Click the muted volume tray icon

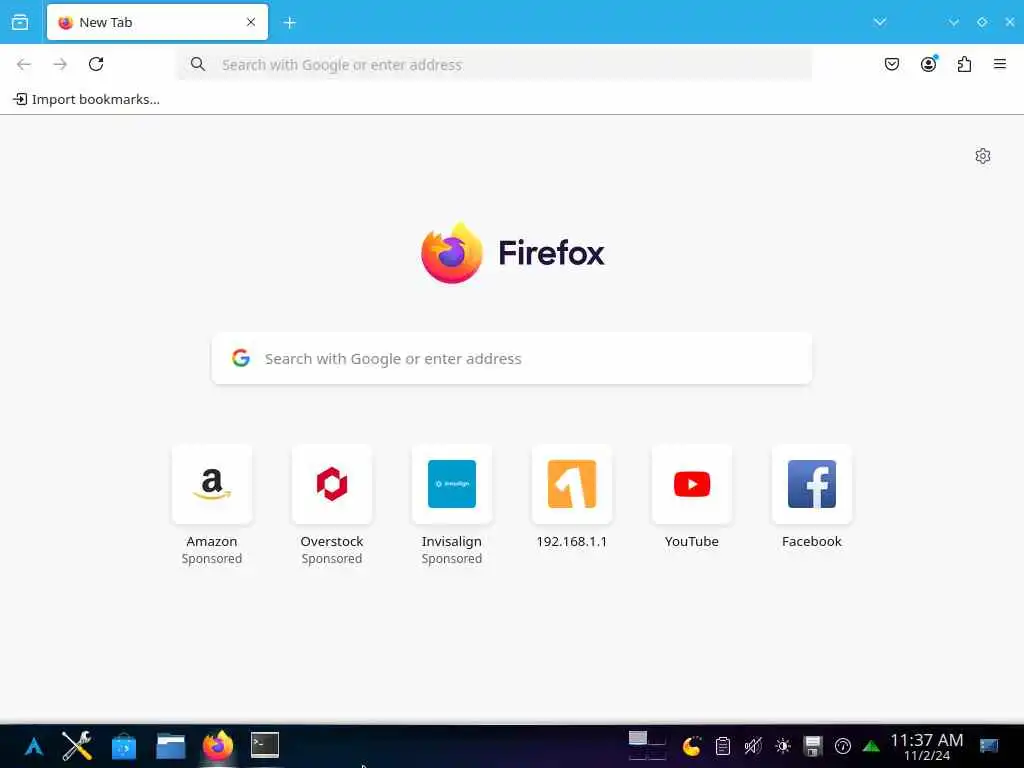tap(752, 746)
